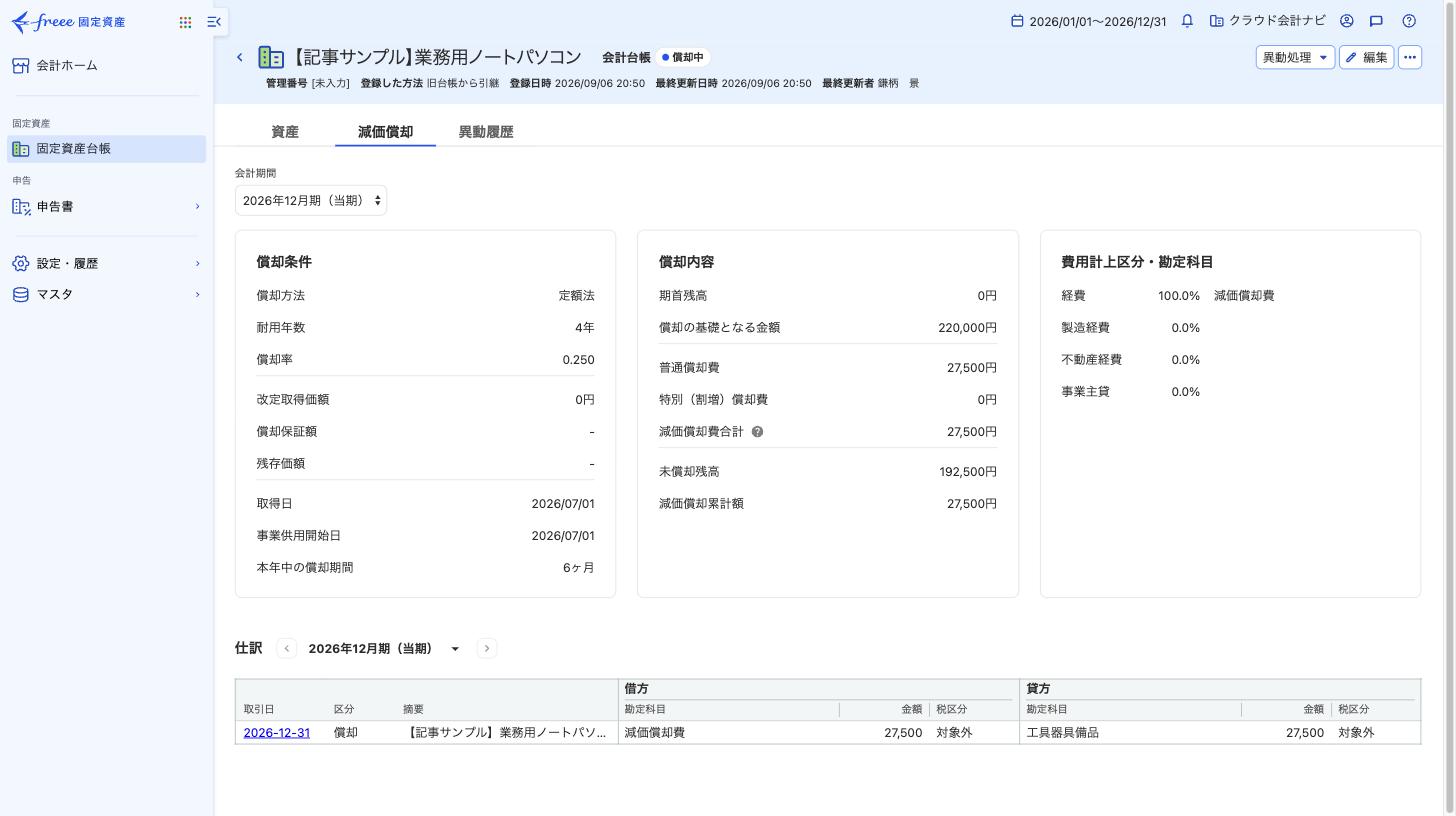Click 会計ホーム sidebar icon
This screenshot has width=1456, height=816.
tap(20, 66)
